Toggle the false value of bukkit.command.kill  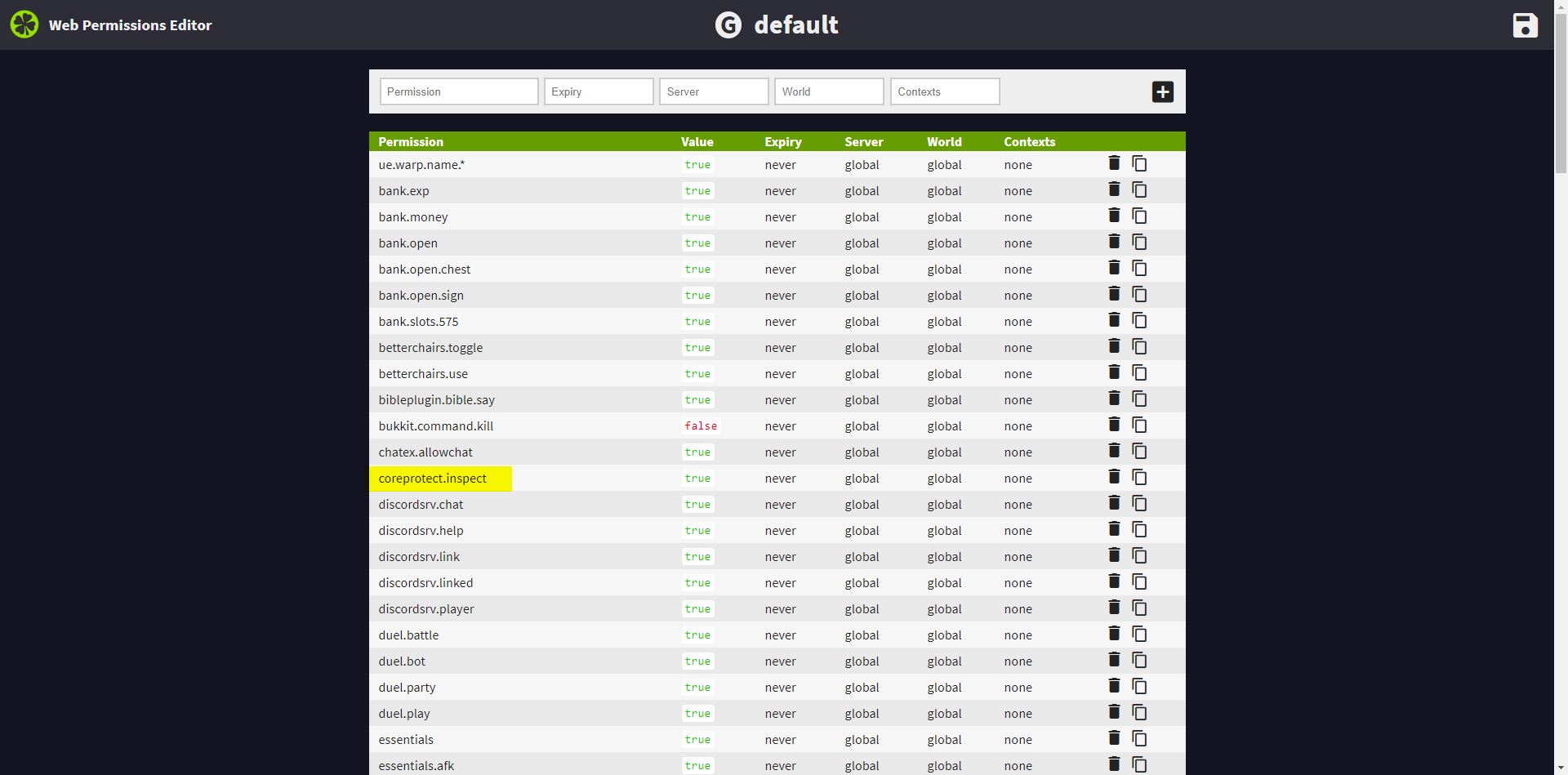click(x=701, y=426)
